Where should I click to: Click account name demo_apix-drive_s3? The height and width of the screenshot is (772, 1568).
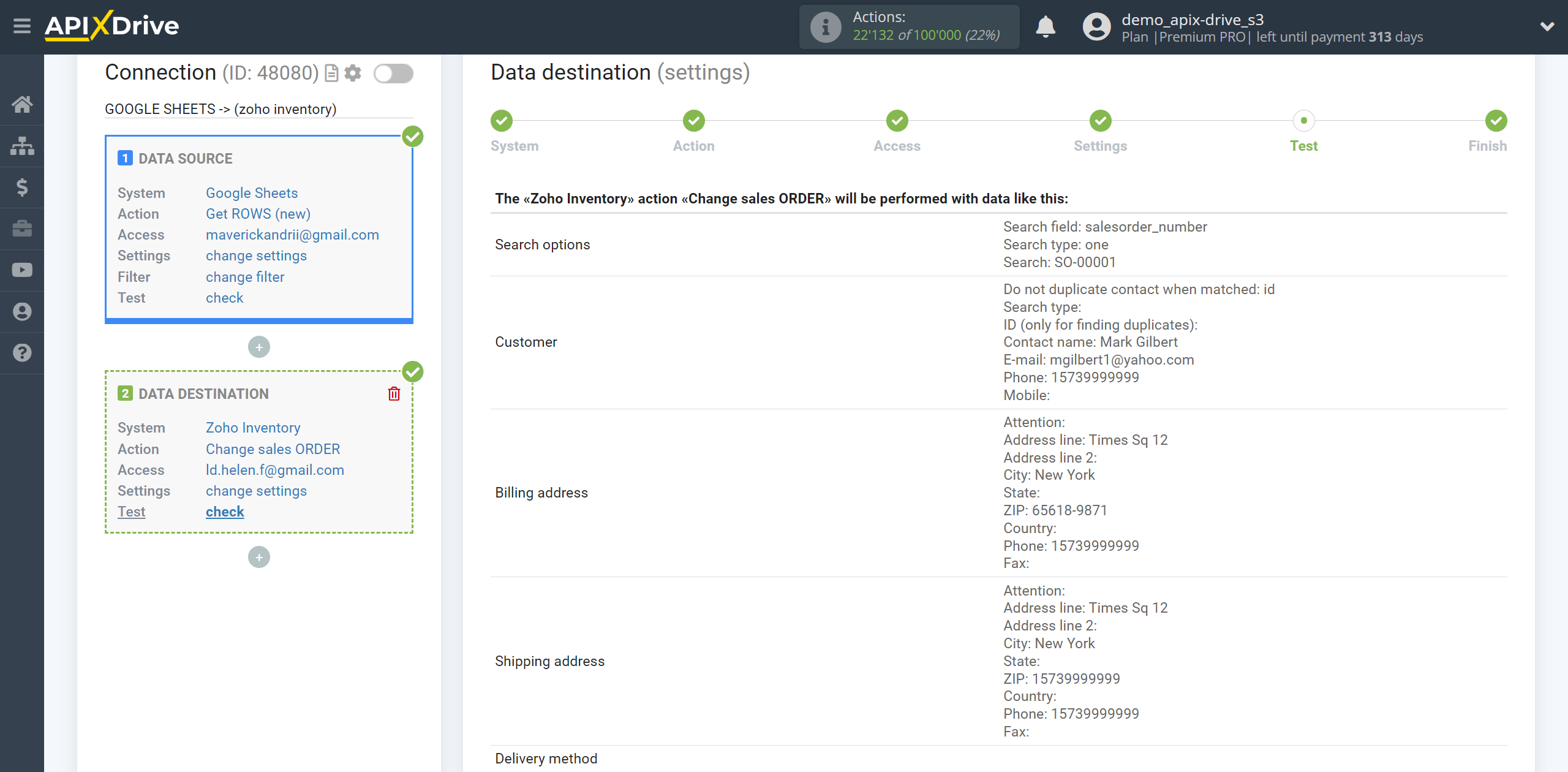coord(1193,20)
